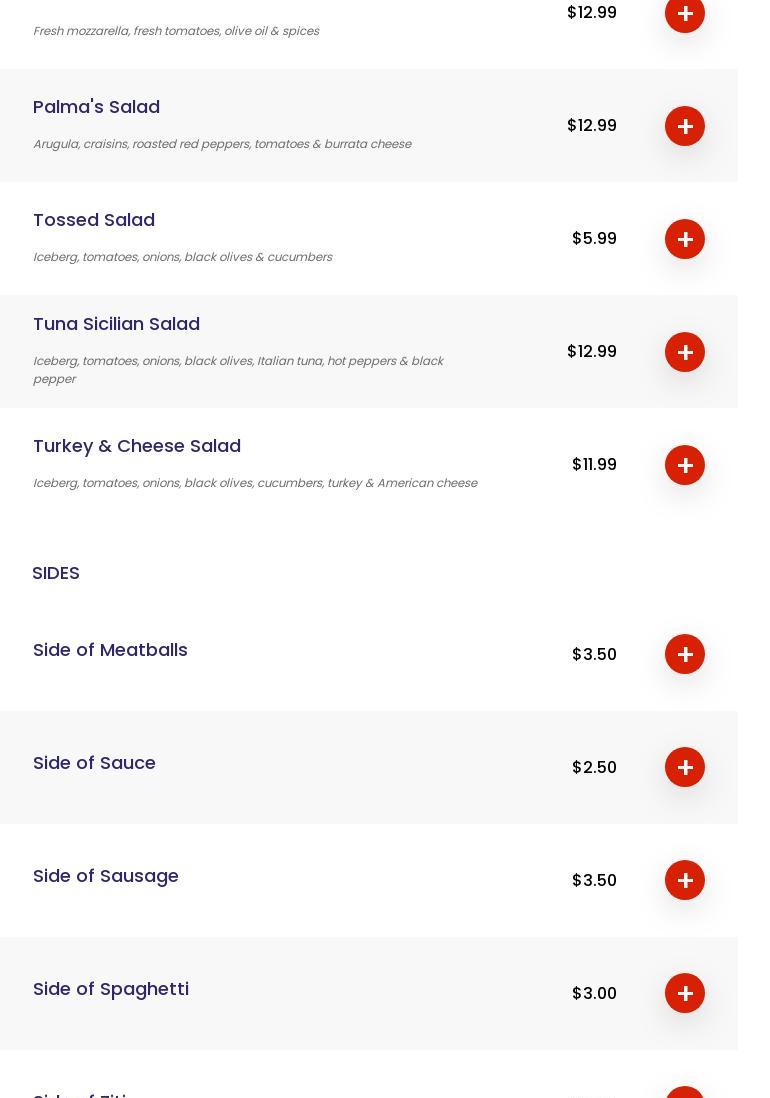
Task: Add Side of Sausage plus button
Action: [x=685, y=880]
